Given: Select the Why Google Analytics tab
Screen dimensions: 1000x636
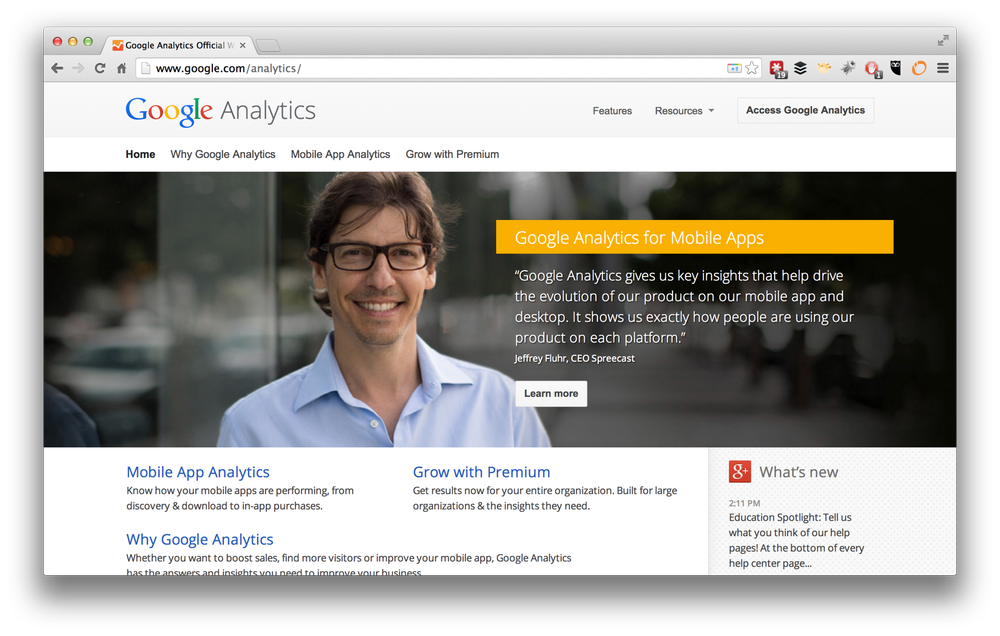Looking at the screenshot, I should (x=223, y=154).
